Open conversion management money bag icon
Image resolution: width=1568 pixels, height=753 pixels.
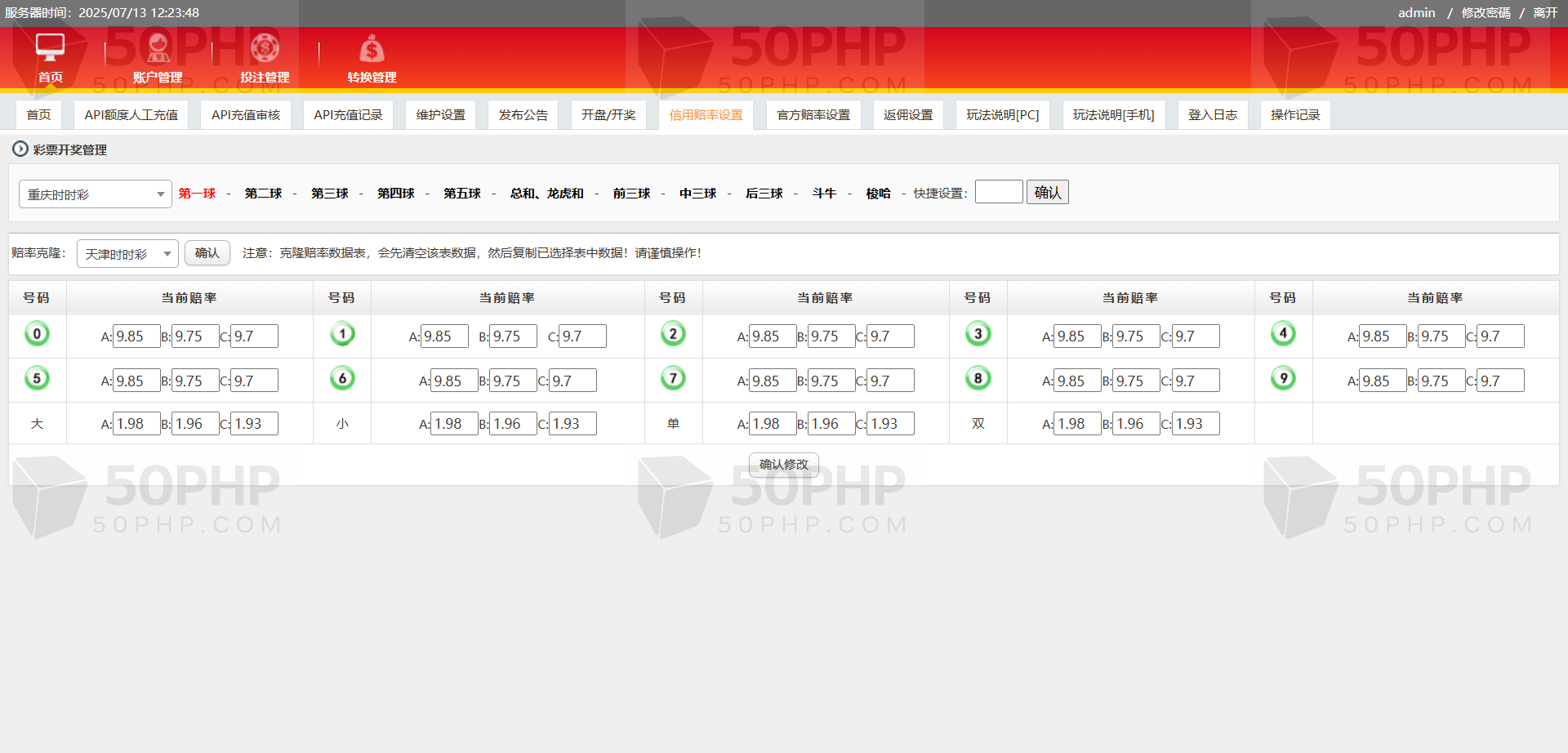pyautogui.click(x=372, y=49)
